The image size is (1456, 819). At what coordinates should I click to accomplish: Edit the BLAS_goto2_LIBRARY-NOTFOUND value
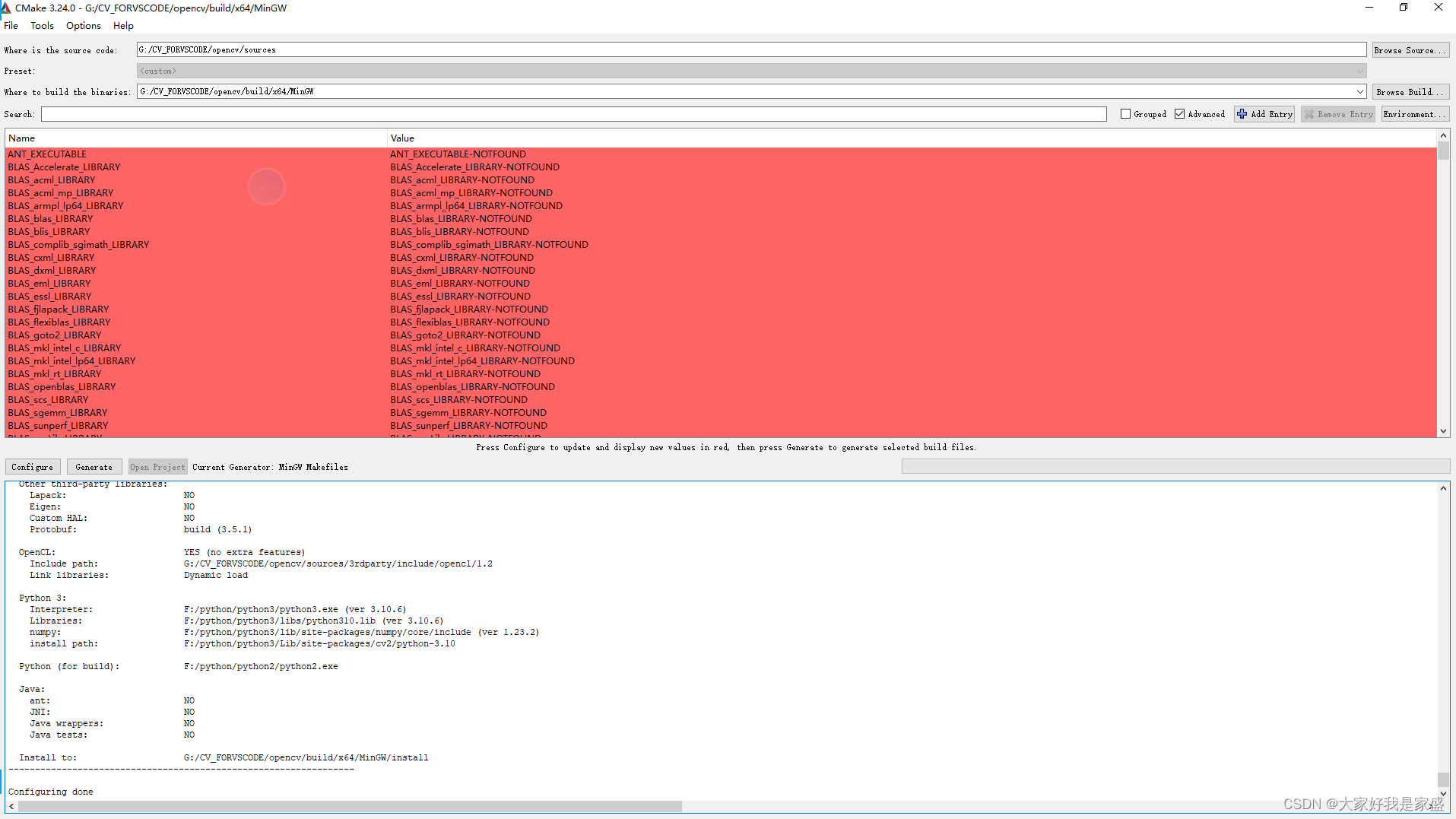coord(465,335)
